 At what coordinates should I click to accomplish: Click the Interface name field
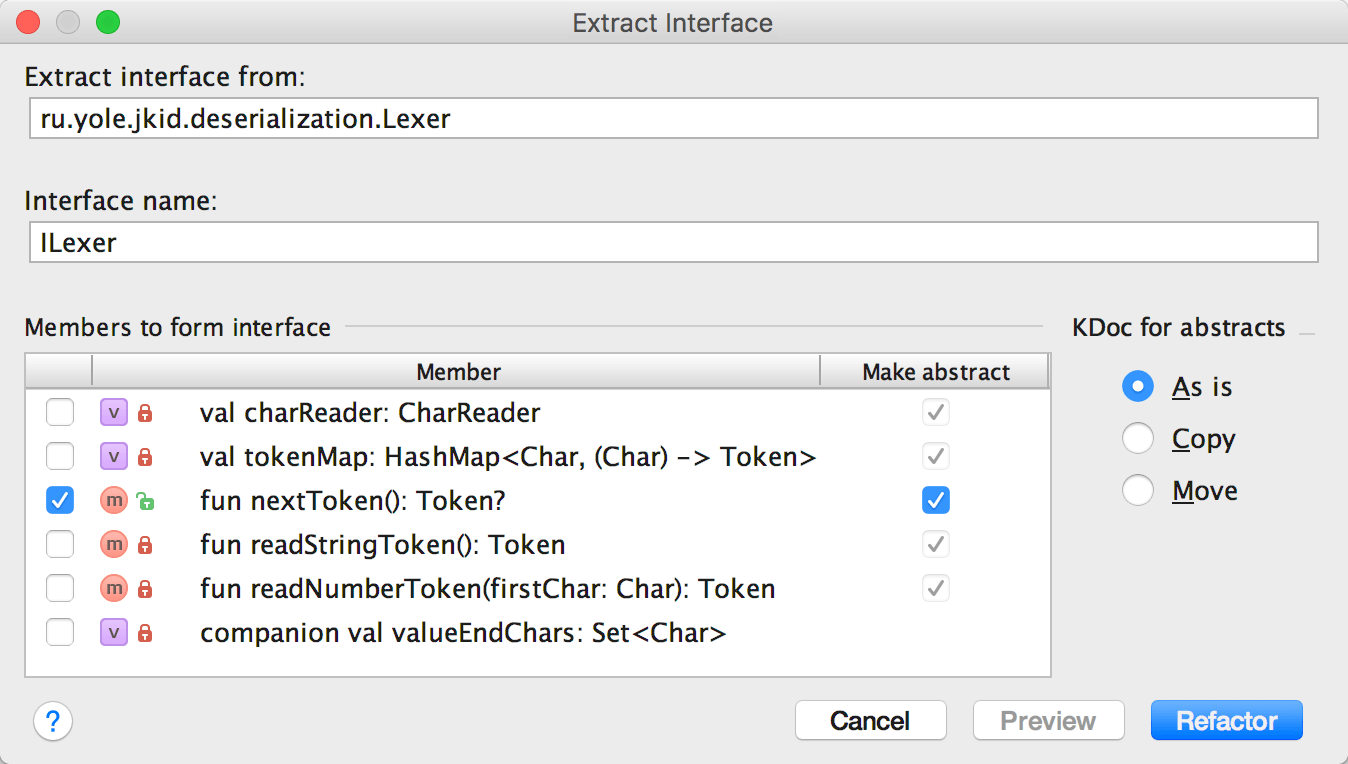pyautogui.click(x=672, y=243)
